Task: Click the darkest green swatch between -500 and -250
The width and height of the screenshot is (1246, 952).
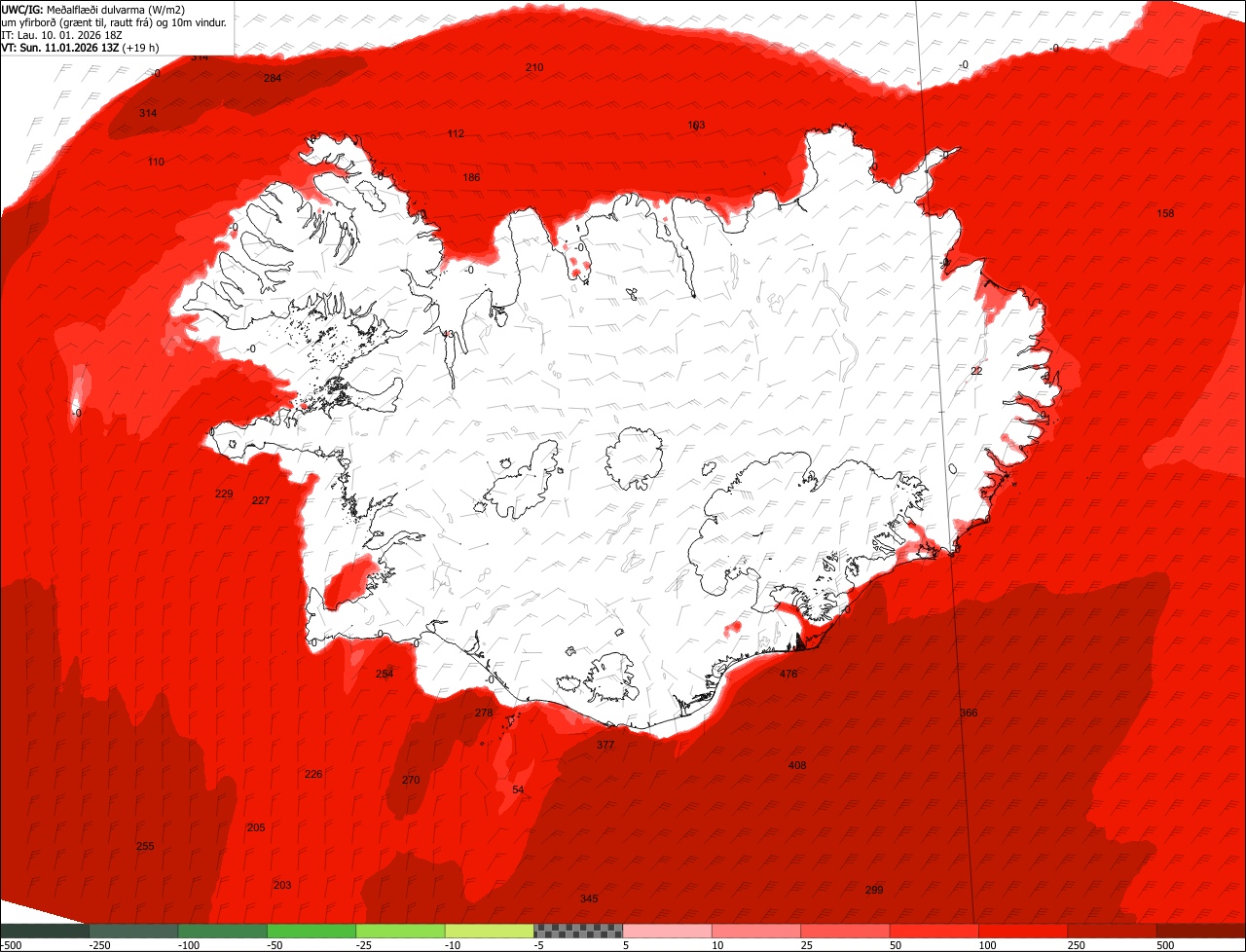Action: pyautogui.click(x=45, y=932)
